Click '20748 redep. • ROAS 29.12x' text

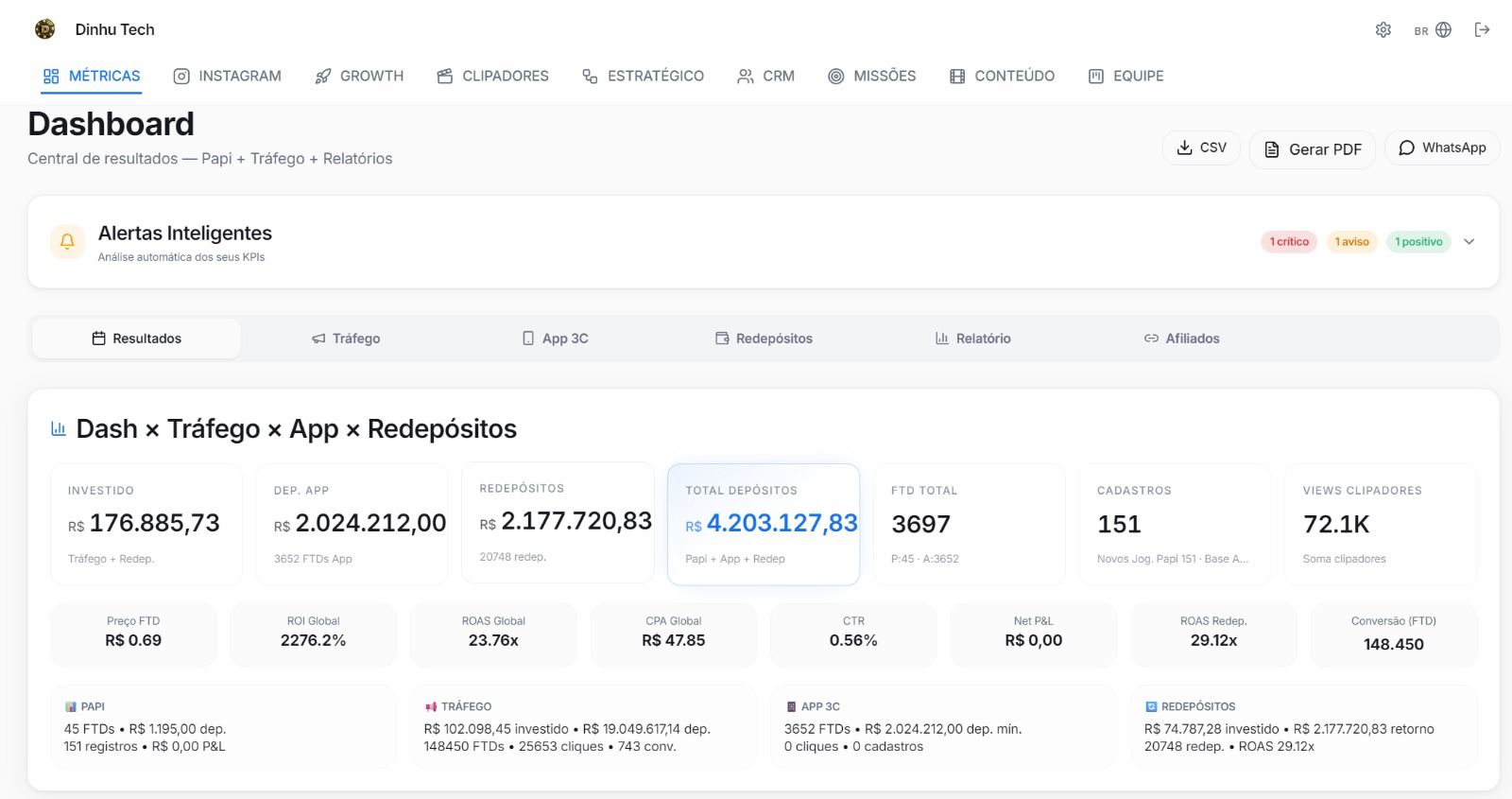tap(1228, 746)
